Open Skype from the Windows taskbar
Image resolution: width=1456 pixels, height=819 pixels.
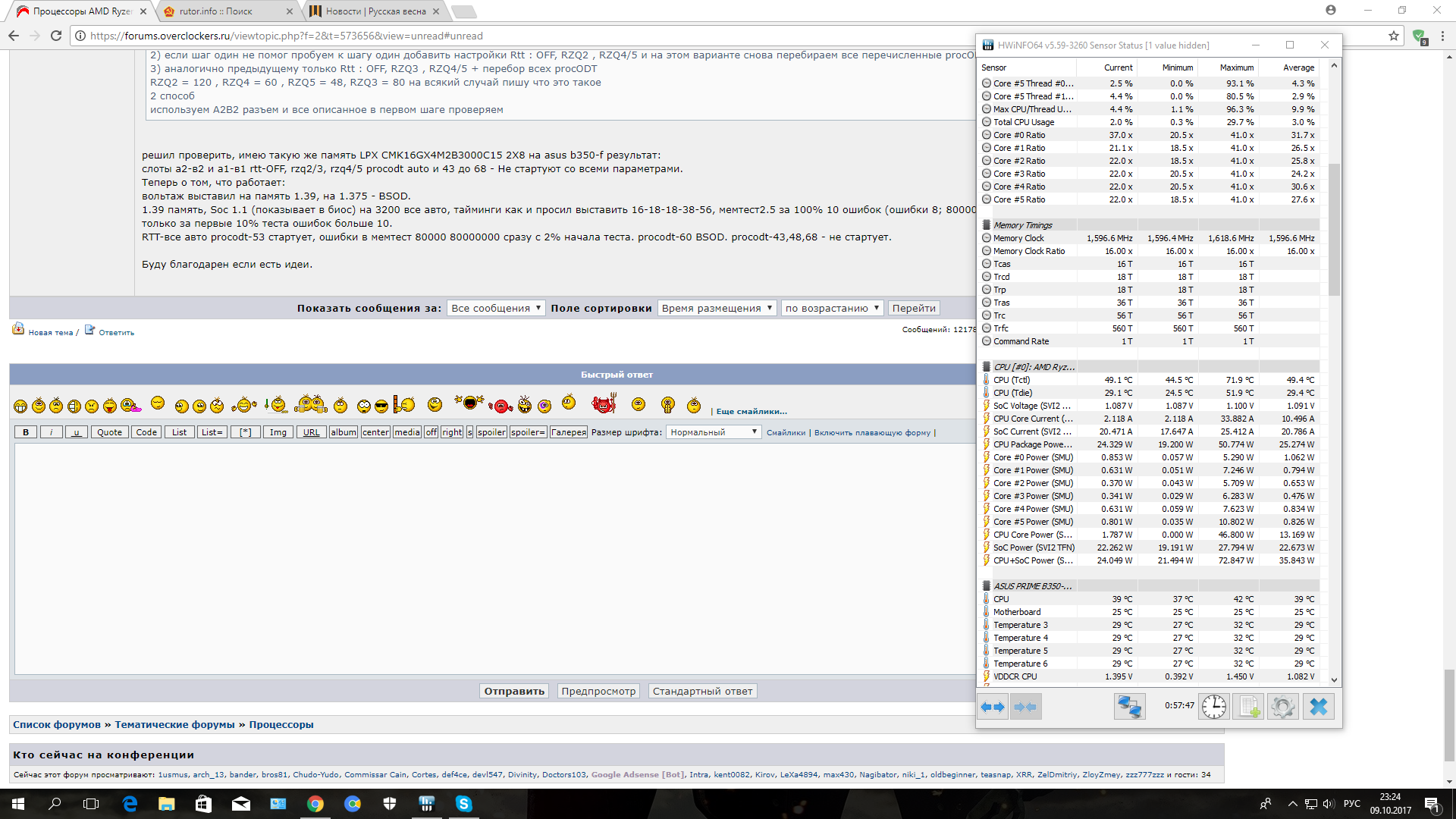click(x=463, y=804)
